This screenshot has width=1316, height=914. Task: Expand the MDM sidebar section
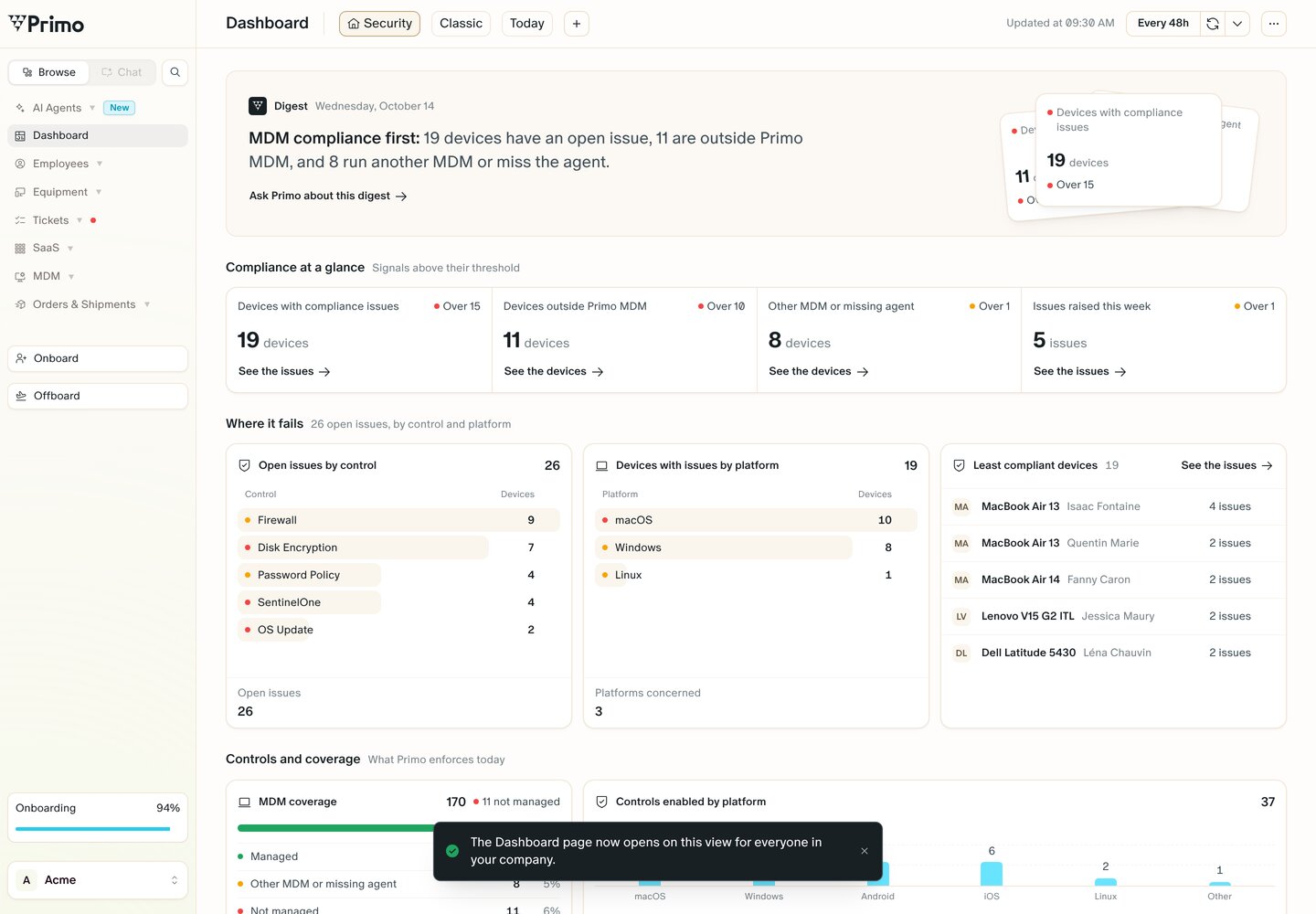coord(71,276)
